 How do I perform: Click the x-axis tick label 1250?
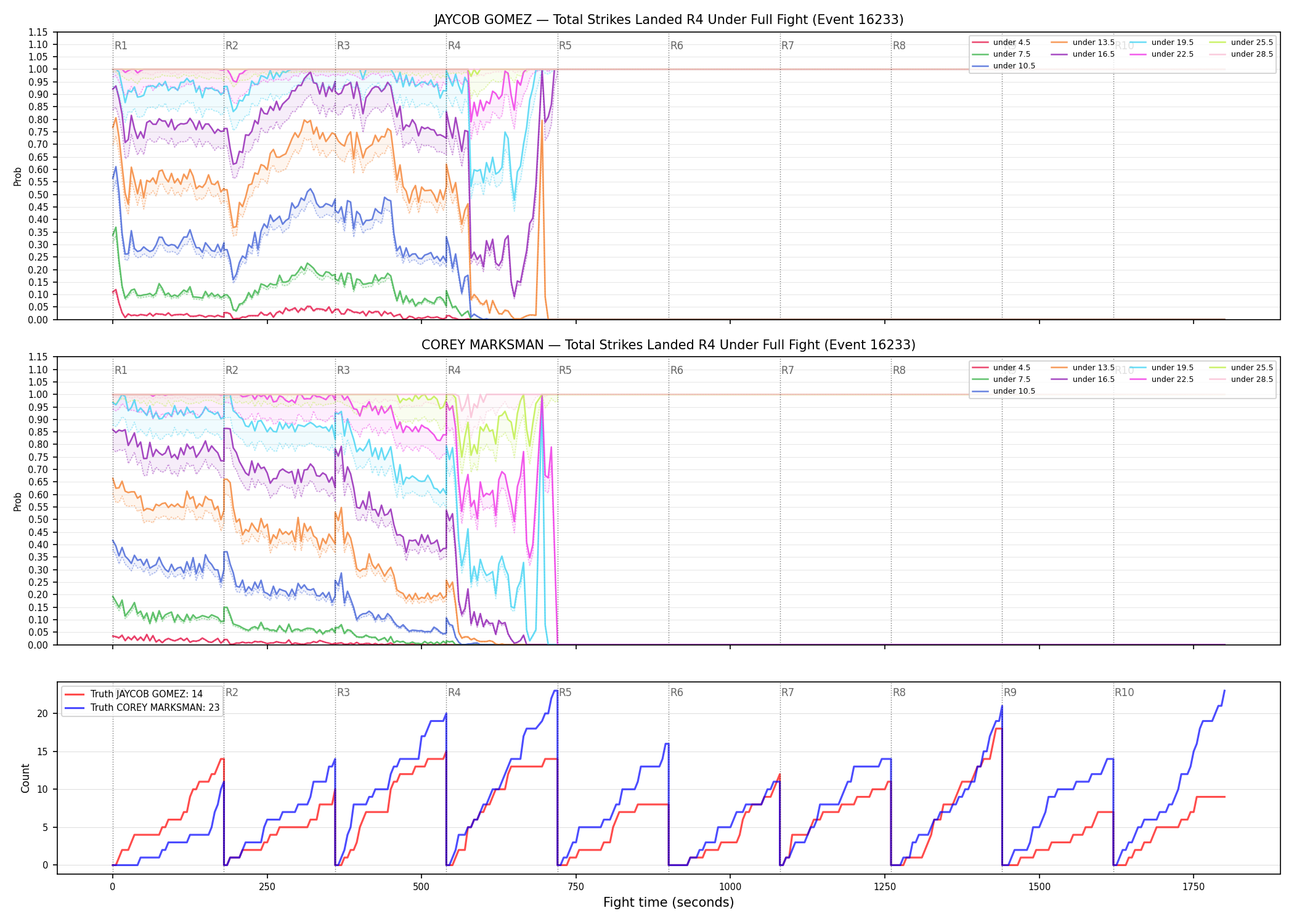point(885,887)
